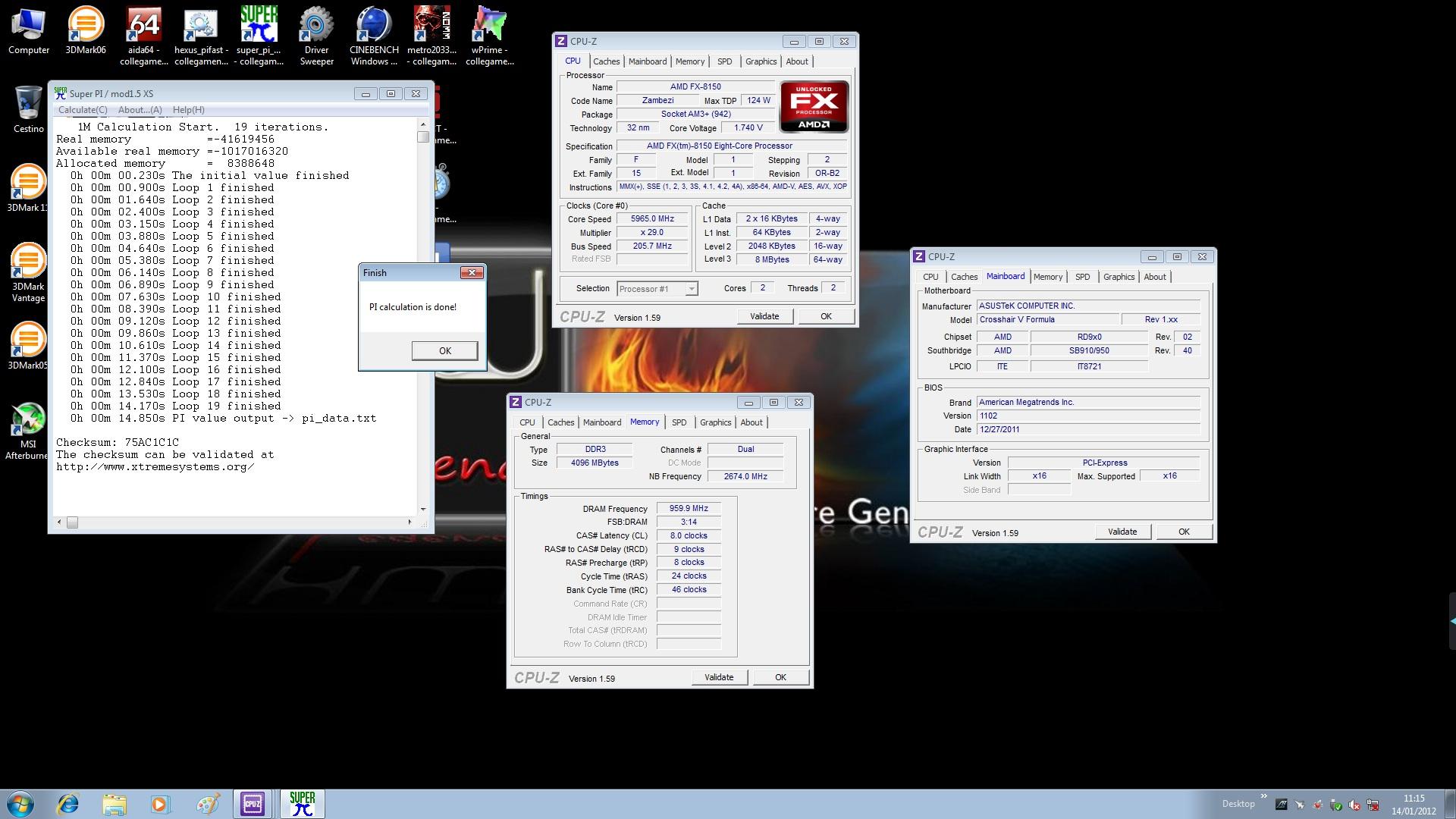
Task: Open Windows Explorer from taskbar
Action: pos(115,804)
